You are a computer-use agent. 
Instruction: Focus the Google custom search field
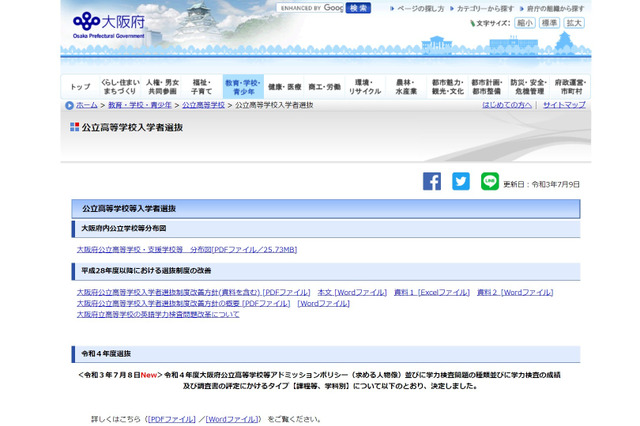[310, 8]
